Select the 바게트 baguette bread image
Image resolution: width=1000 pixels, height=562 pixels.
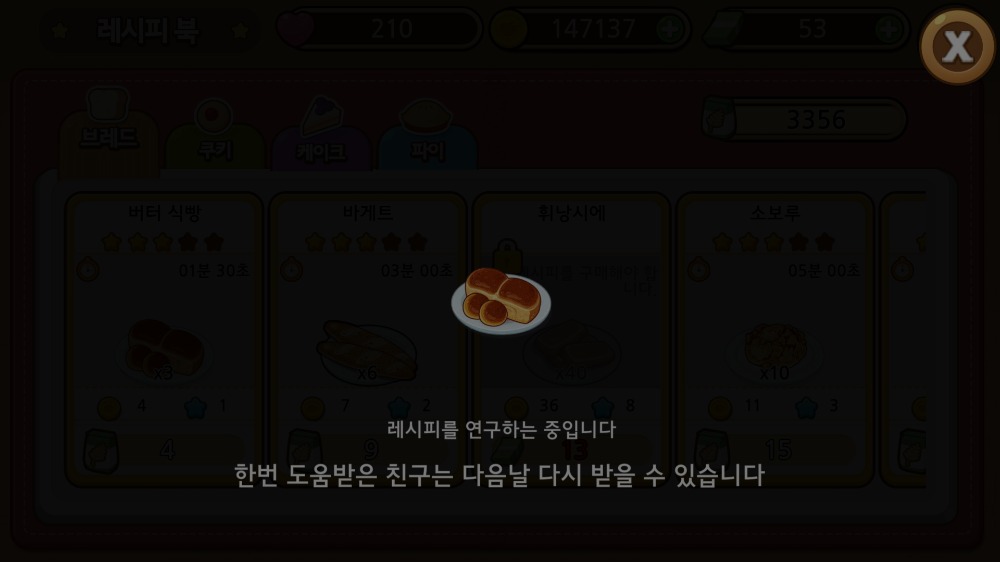click(367, 352)
